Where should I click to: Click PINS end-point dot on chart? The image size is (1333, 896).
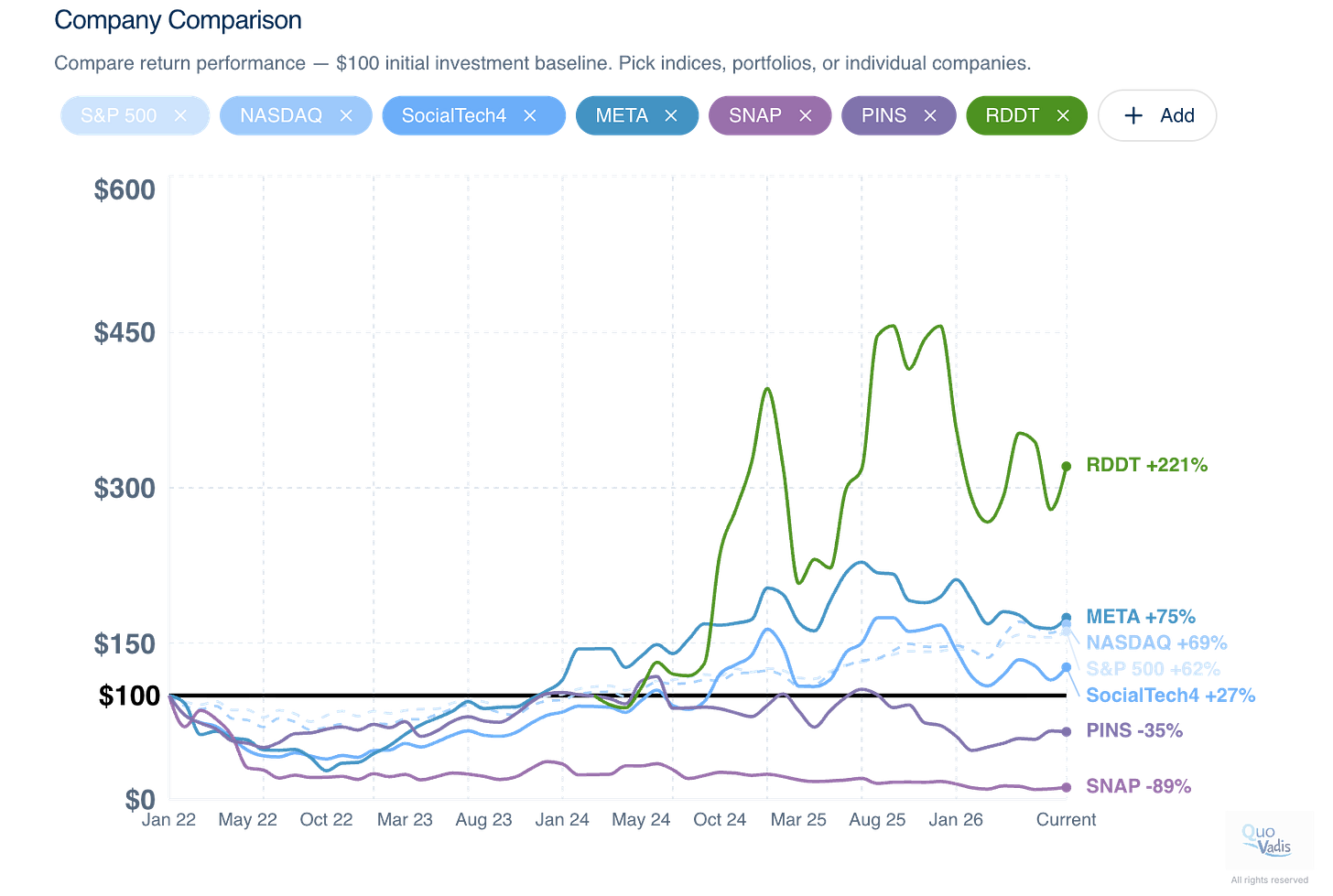coord(1067,731)
